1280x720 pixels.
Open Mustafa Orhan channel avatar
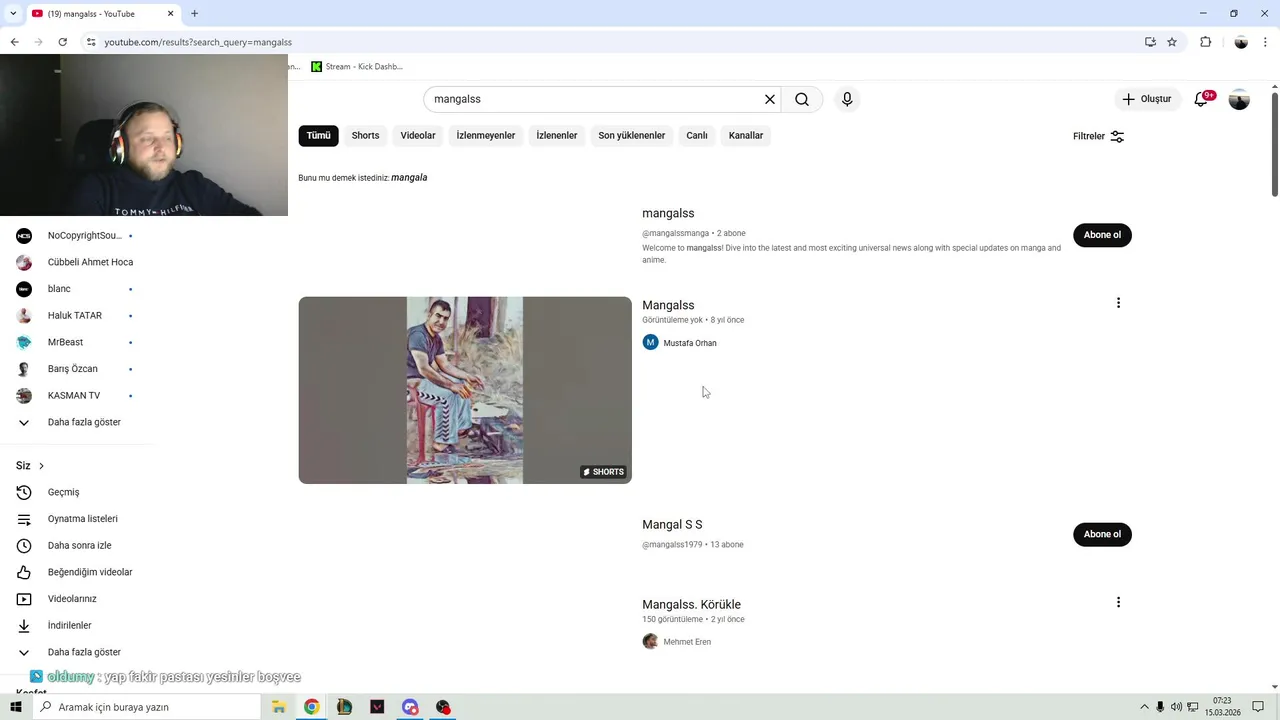(650, 343)
